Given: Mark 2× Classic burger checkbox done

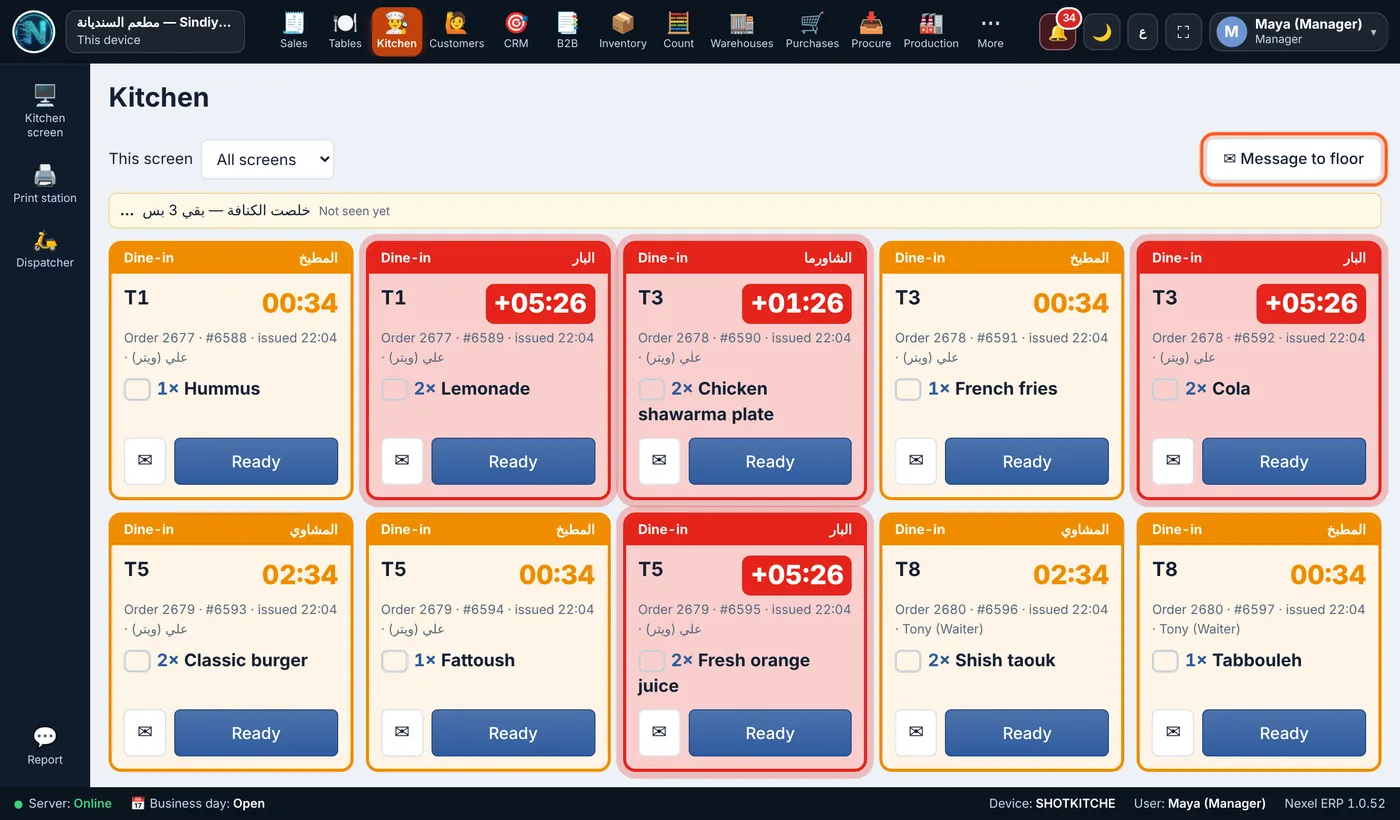Looking at the screenshot, I should (137, 661).
